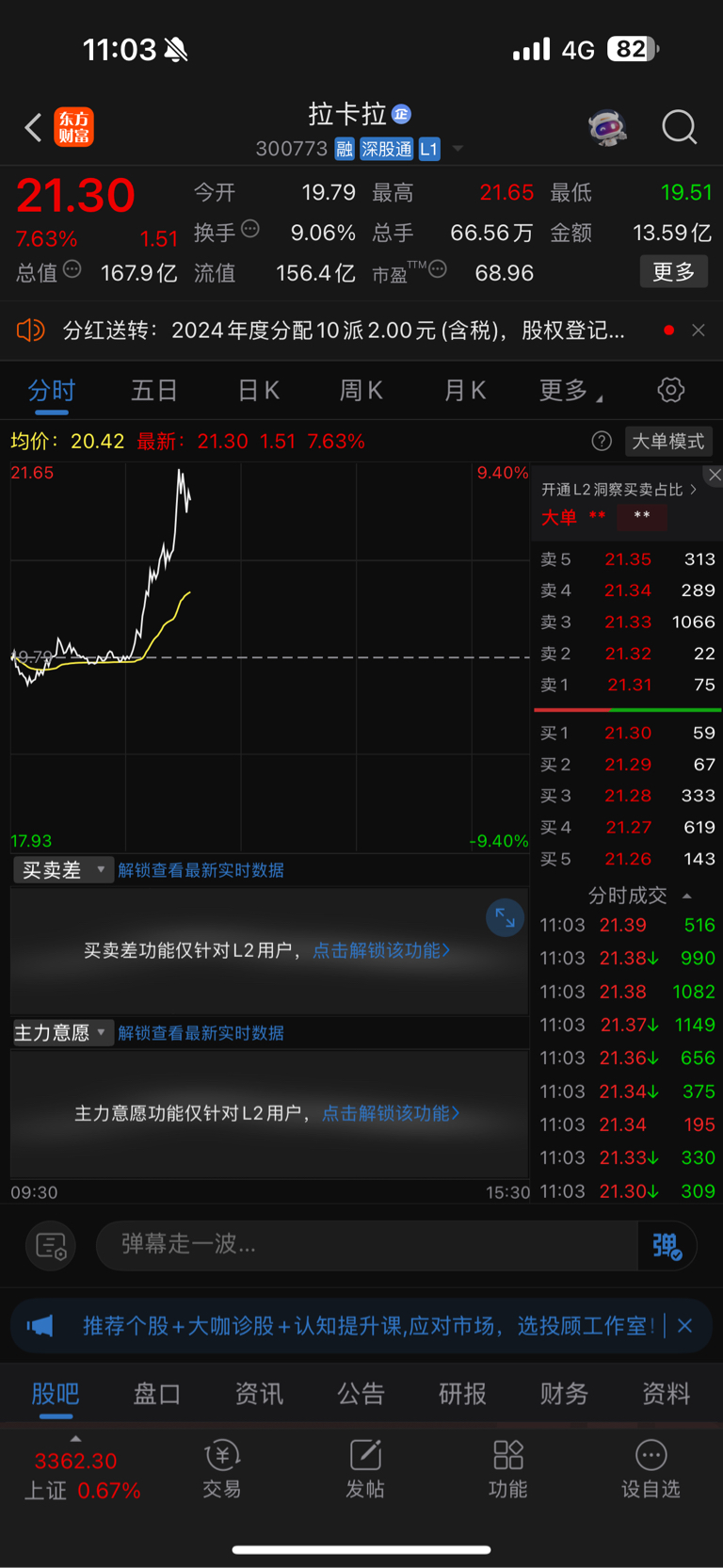Tap the 大单 masked data row

point(603,517)
